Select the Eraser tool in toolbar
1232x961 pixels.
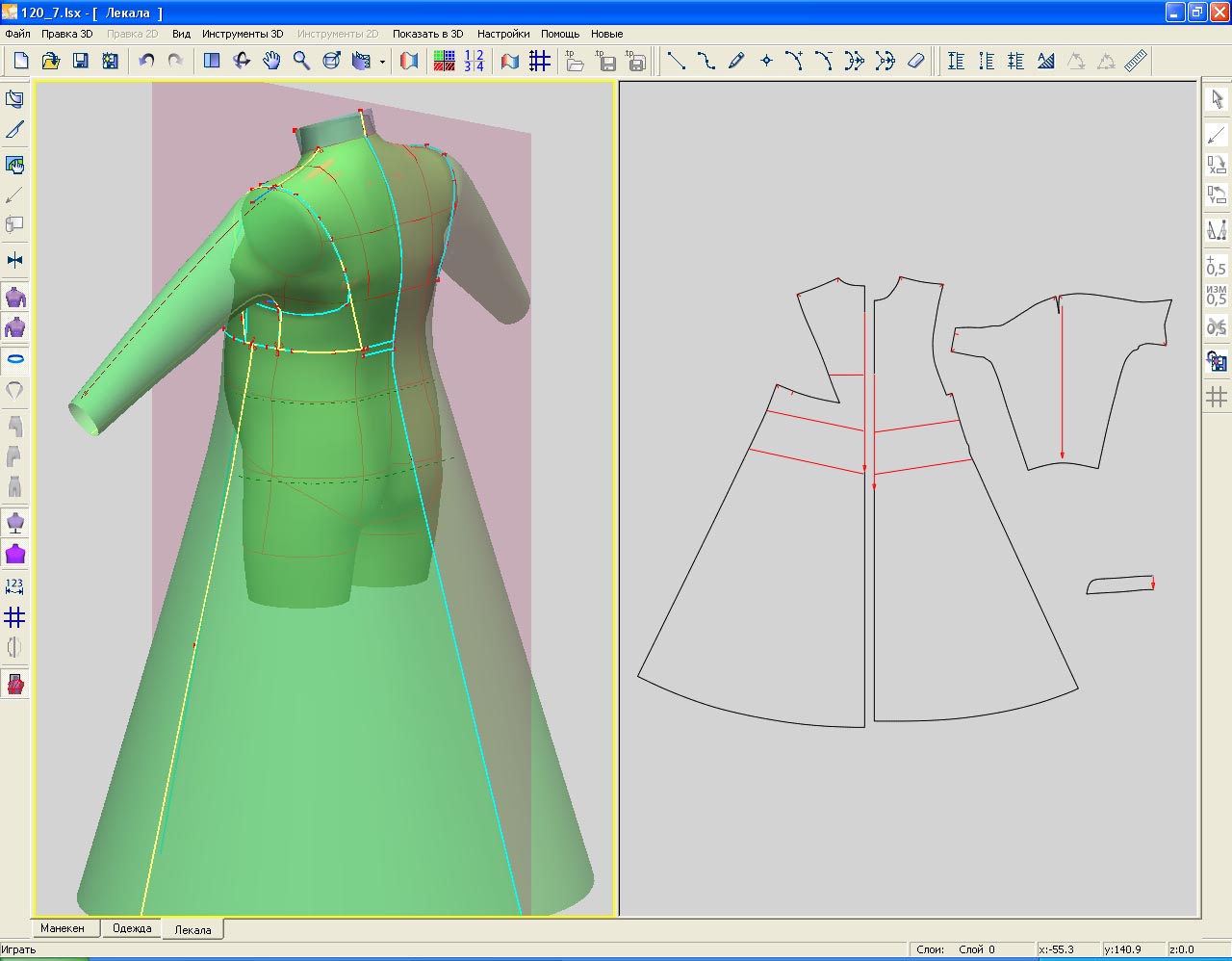pos(915,61)
